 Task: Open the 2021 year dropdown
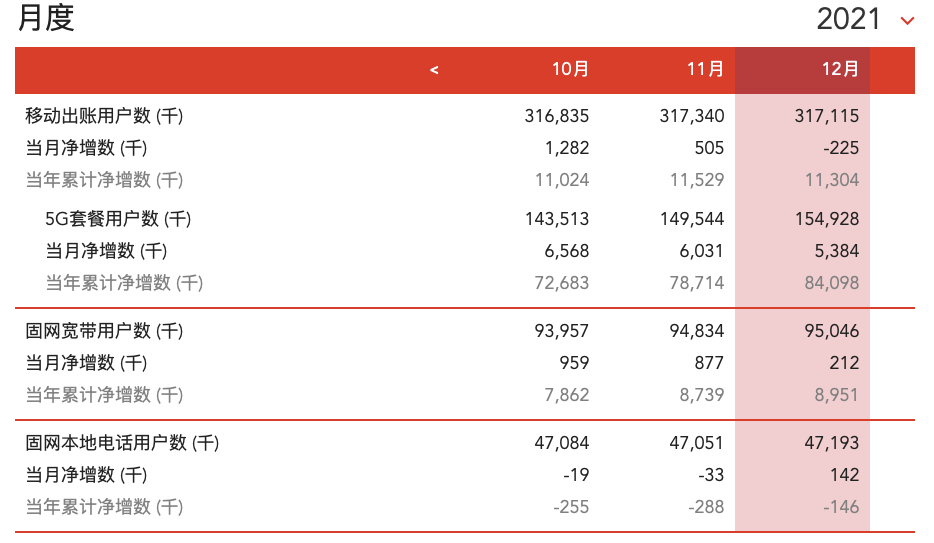point(907,20)
